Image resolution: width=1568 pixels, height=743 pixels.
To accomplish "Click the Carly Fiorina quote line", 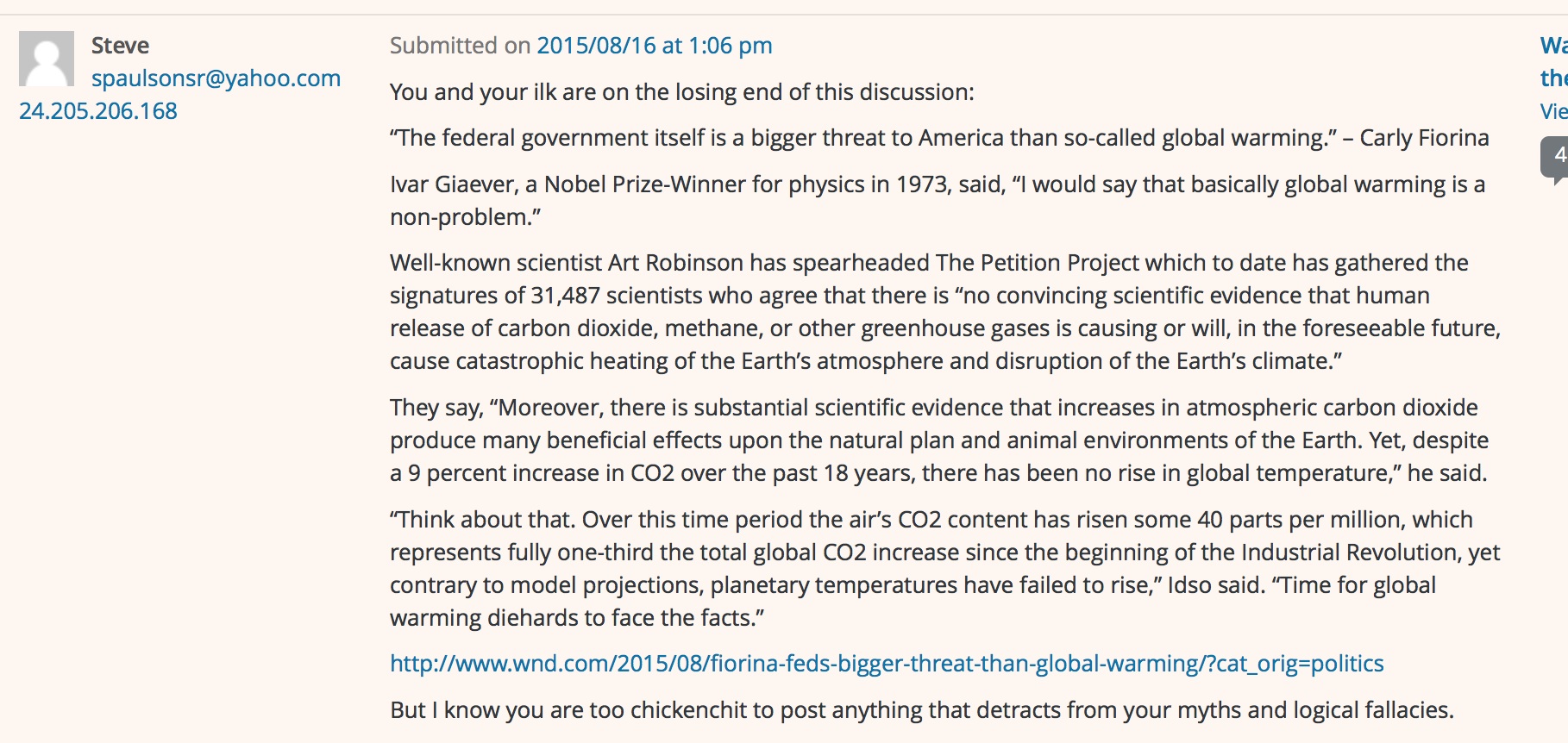I will click(x=938, y=138).
